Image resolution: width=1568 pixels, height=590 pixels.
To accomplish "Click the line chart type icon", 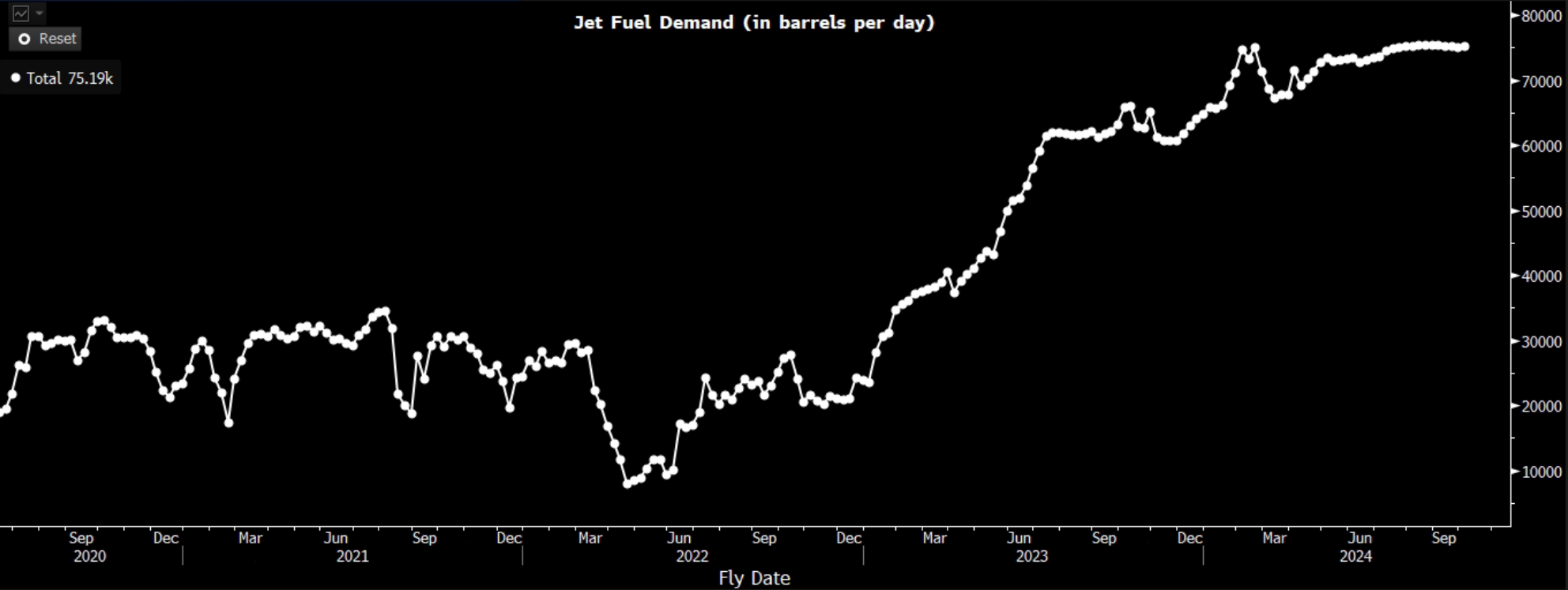I will pyautogui.click(x=21, y=13).
